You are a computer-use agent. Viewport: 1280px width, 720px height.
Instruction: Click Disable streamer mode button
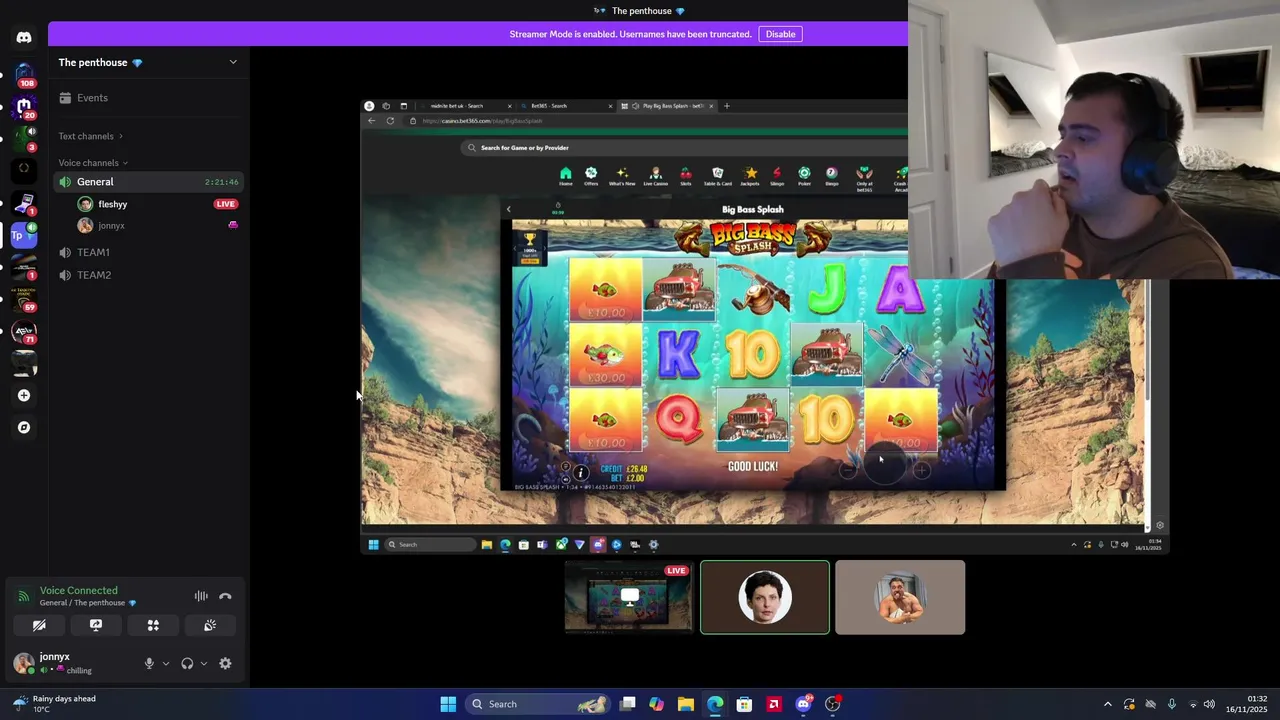coord(780,34)
